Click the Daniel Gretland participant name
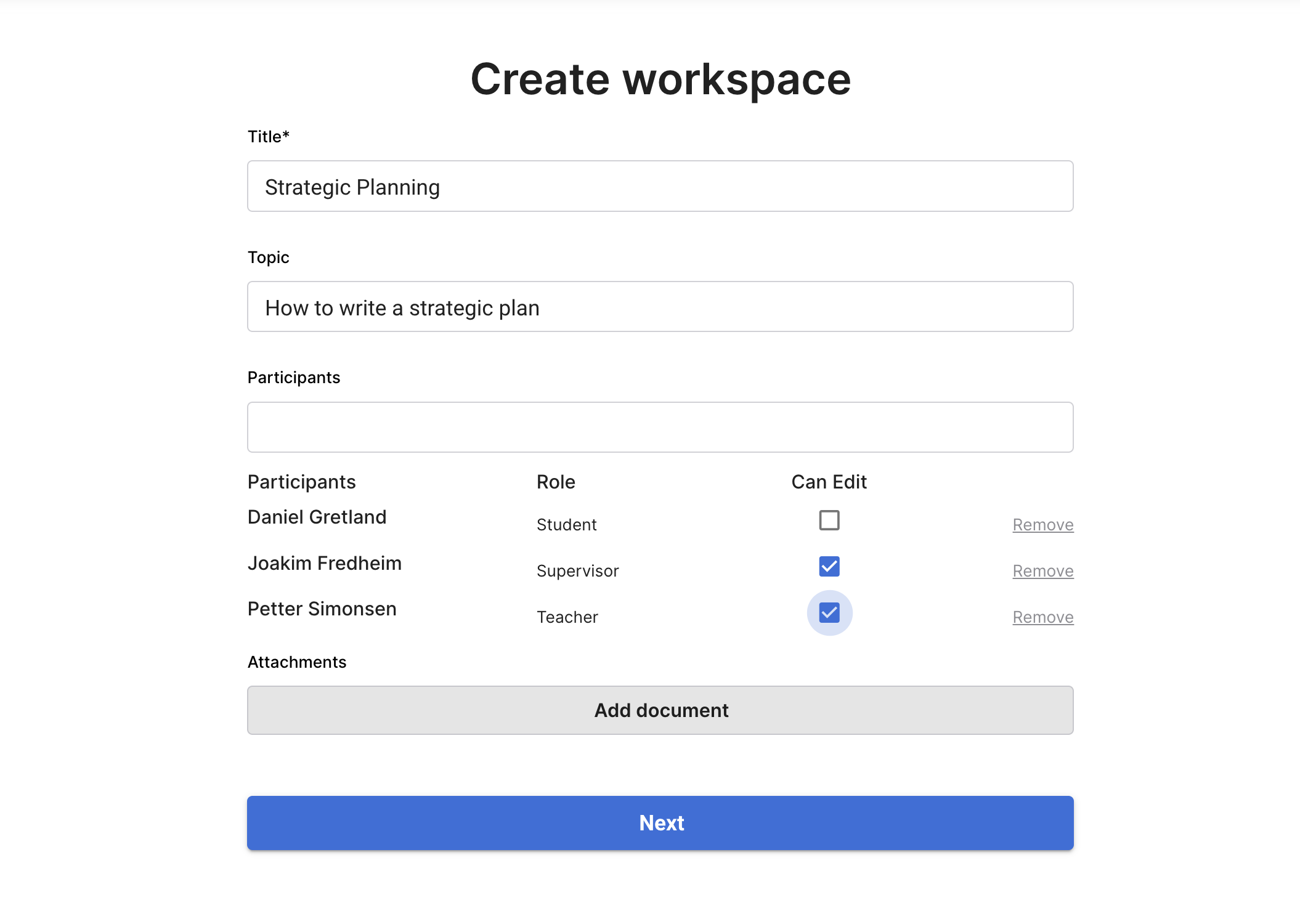The width and height of the screenshot is (1300, 924). tap(317, 517)
